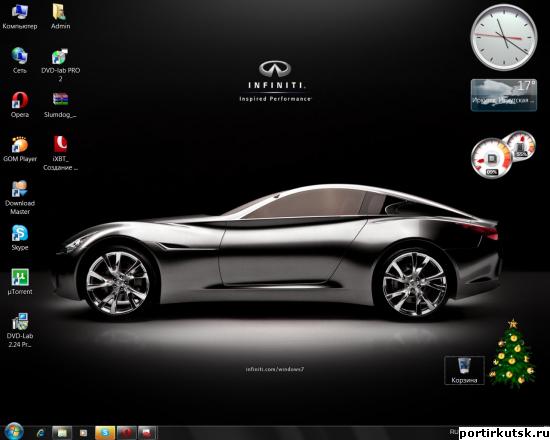This screenshot has height=440, width=550.
Task: Click the Christmas tree gadget
Action: tap(512, 353)
